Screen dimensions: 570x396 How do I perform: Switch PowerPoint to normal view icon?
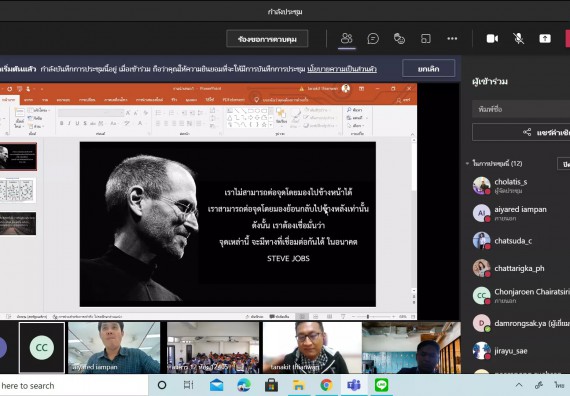coord(301,317)
